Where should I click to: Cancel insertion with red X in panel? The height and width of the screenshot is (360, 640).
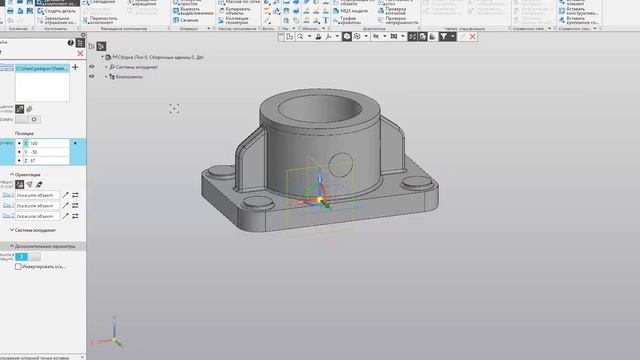pos(80,53)
